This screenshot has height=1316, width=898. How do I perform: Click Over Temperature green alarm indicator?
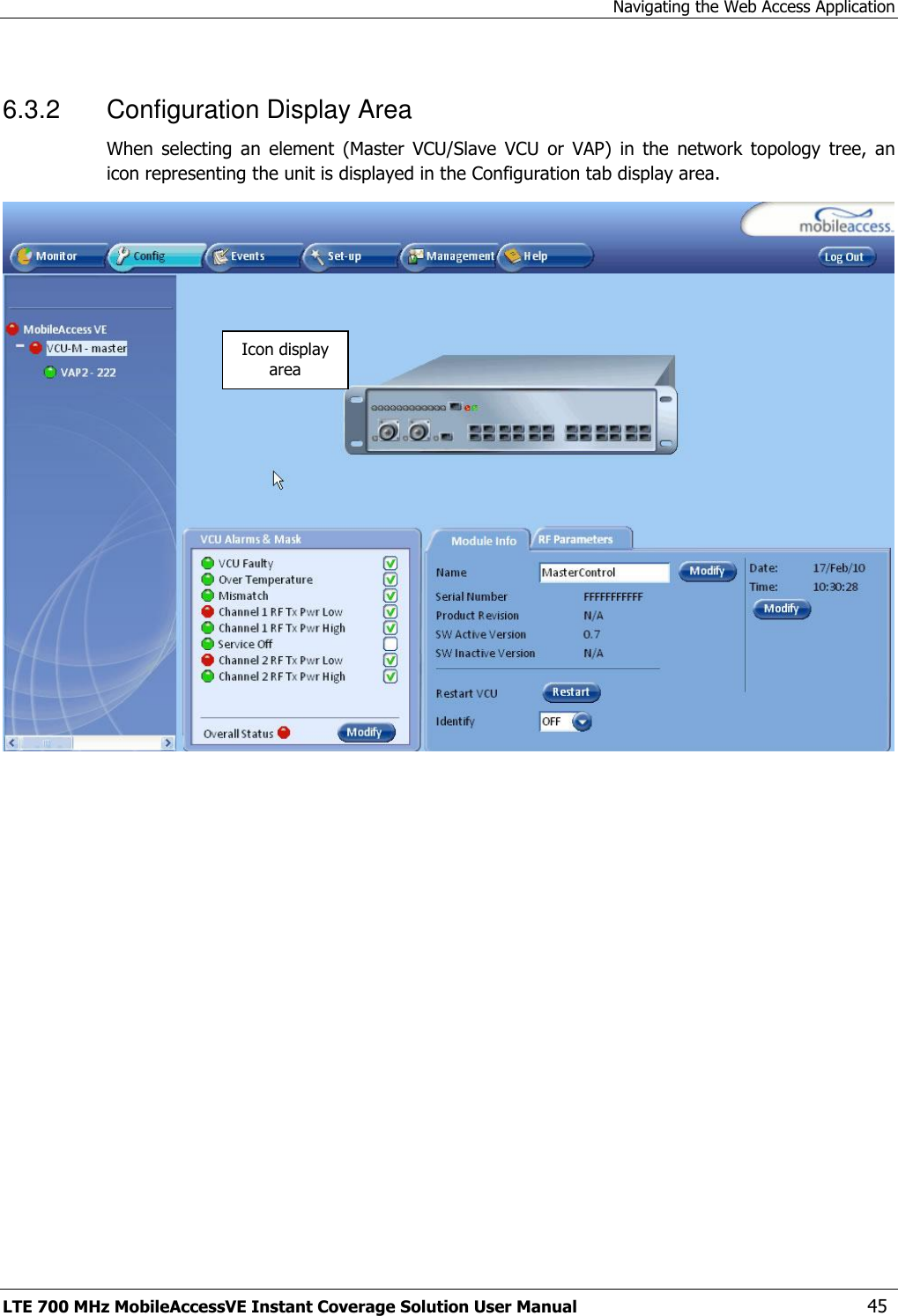click(208, 579)
